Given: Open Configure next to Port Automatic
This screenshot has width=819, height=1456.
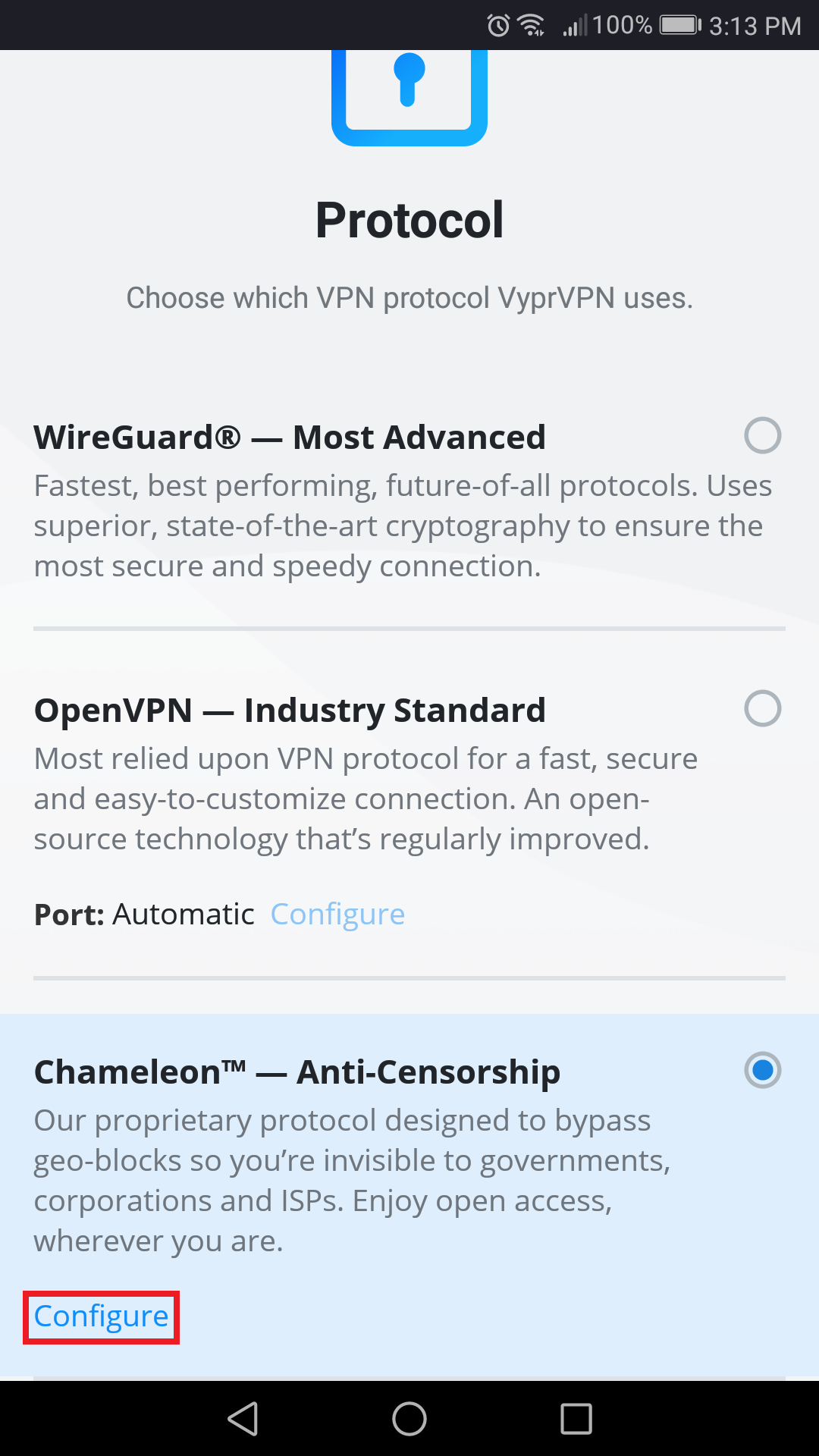Looking at the screenshot, I should (x=337, y=913).
